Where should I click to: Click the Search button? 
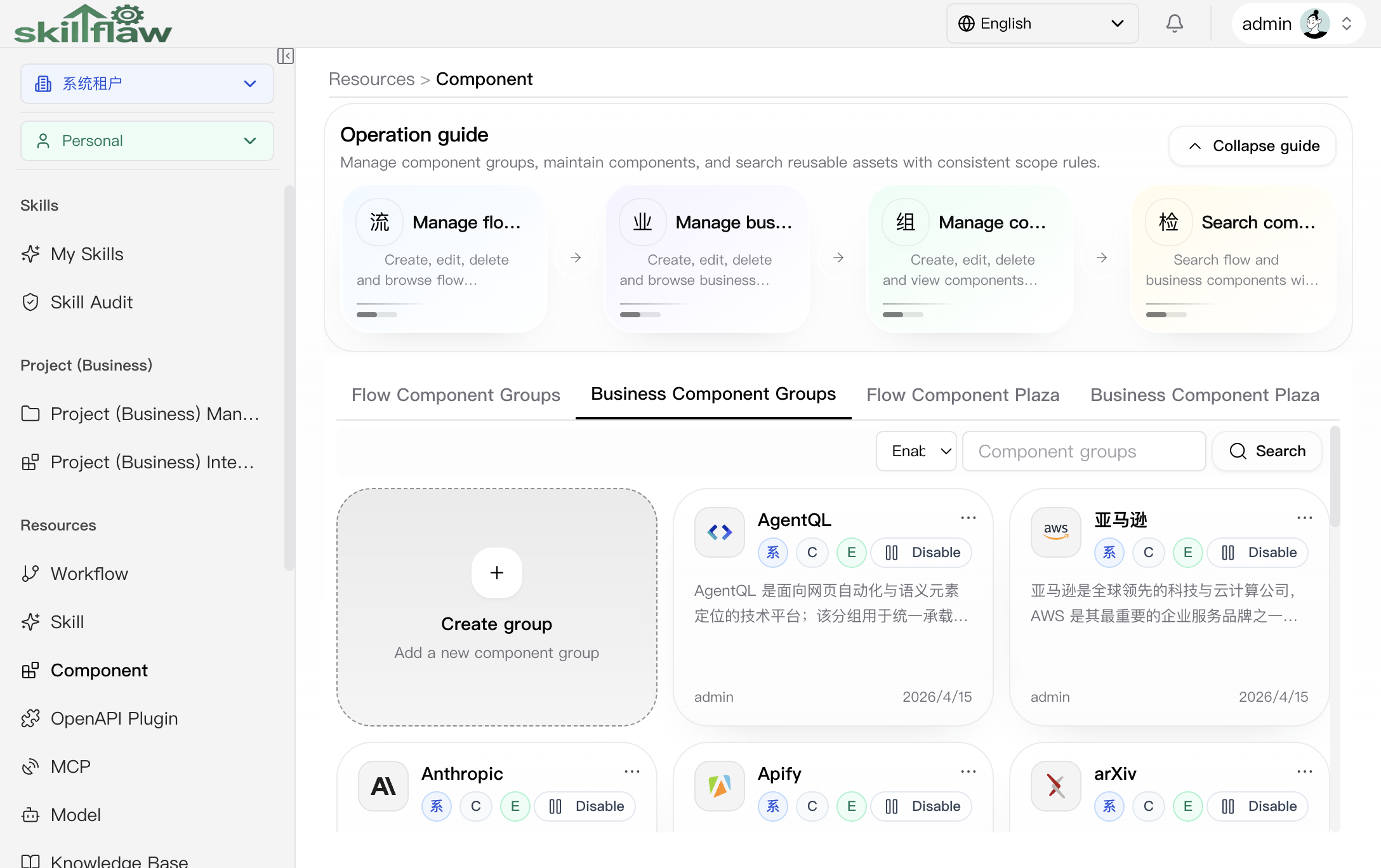(x=1267, y=451)
